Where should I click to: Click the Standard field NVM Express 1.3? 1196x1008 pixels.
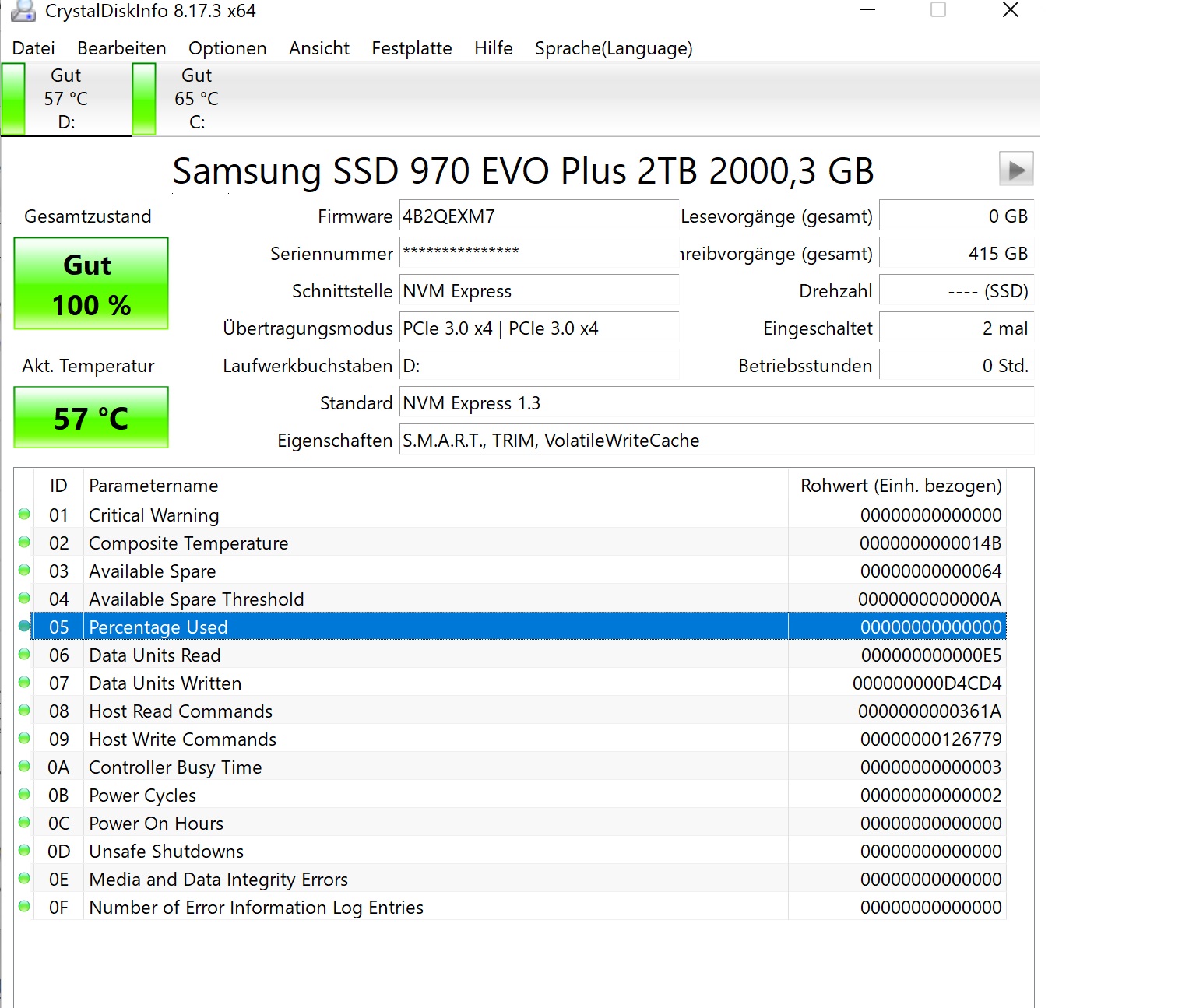point(716,403)
